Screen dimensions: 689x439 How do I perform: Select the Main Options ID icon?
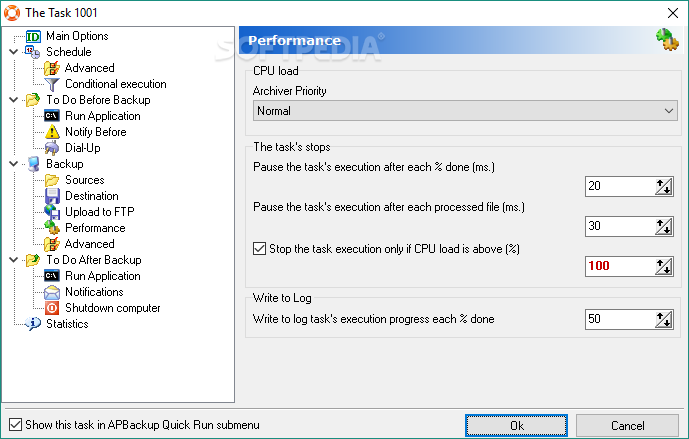coord(33,36)
